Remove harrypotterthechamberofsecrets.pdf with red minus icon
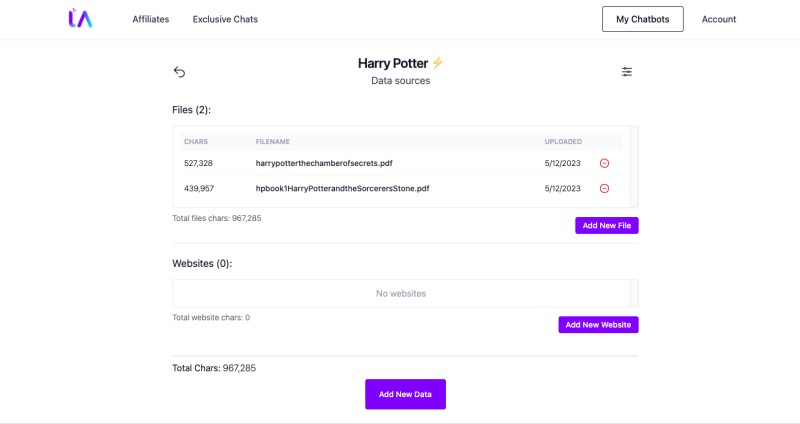800x424 pixels. [604, 163]
